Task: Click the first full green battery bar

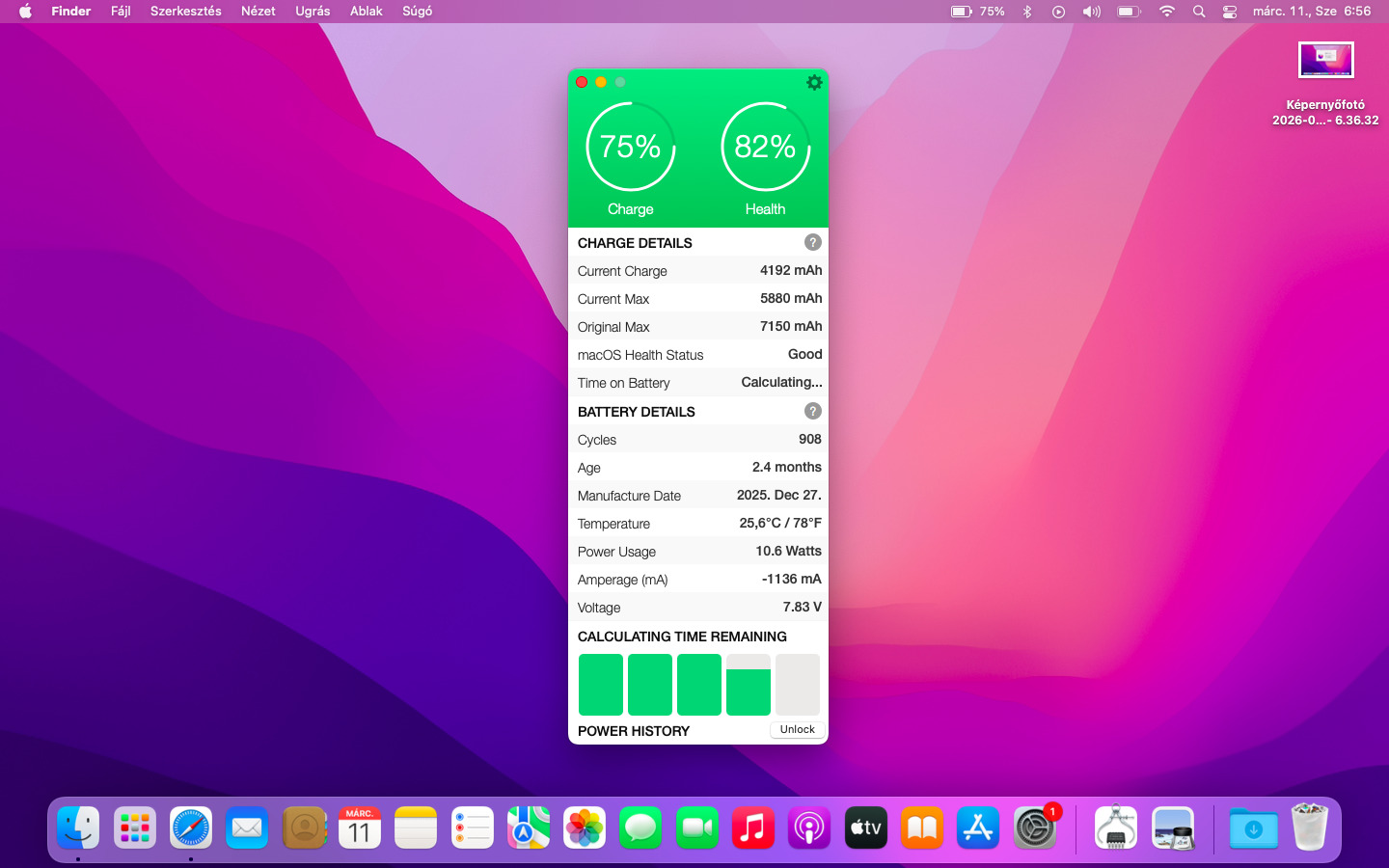Action: coord(601,685)
